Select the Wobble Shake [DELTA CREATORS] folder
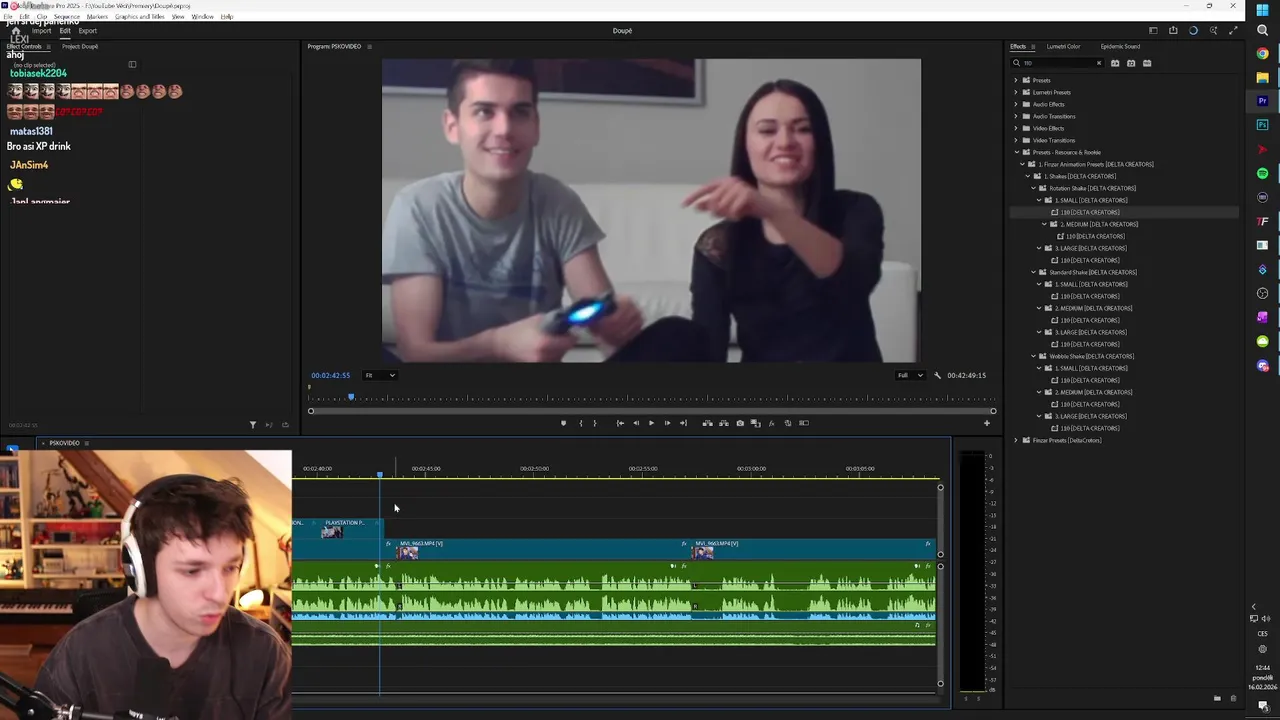 (1091, 356)
